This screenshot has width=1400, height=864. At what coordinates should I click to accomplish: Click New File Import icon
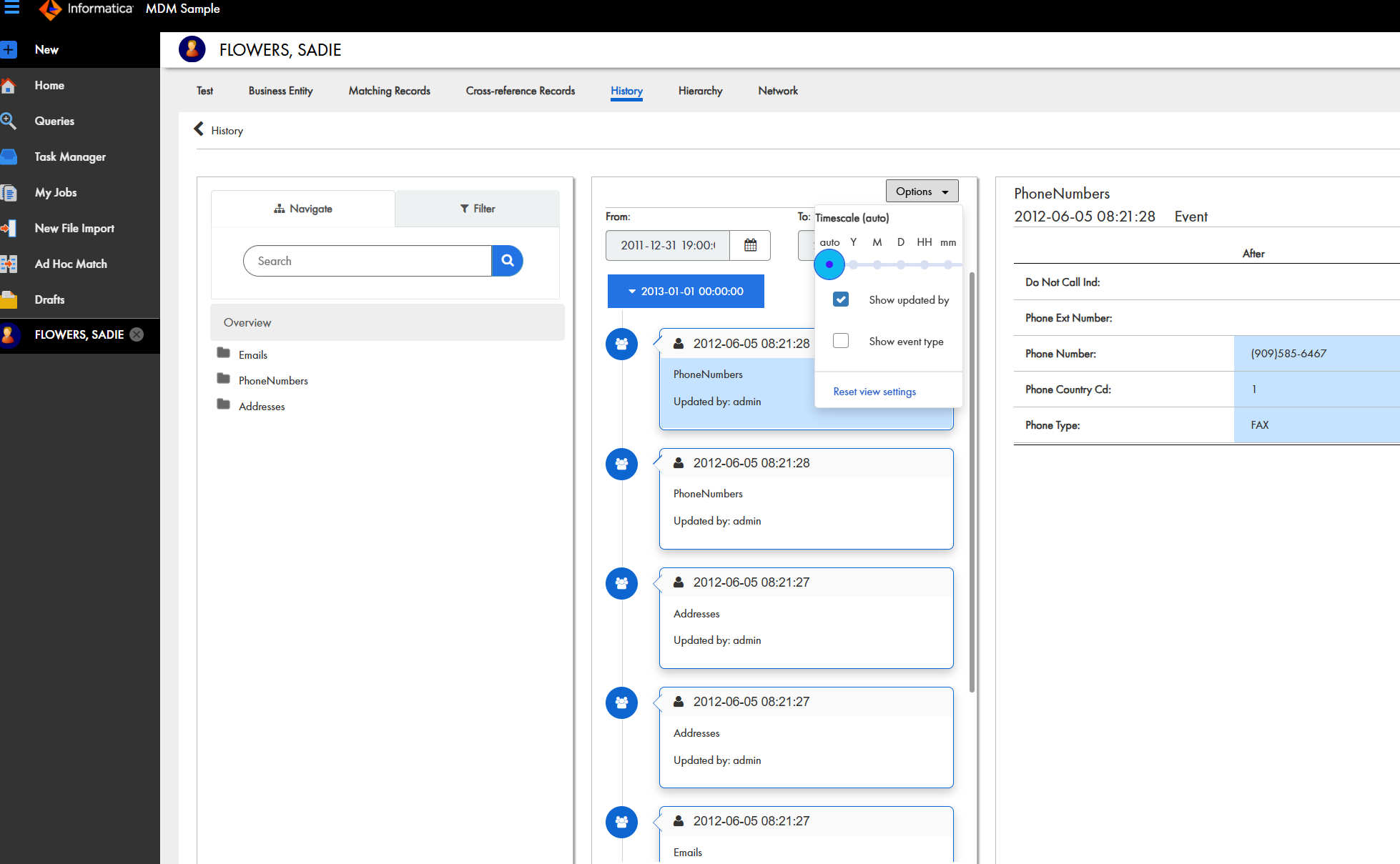pyautogui.click(x=9, y=228)
